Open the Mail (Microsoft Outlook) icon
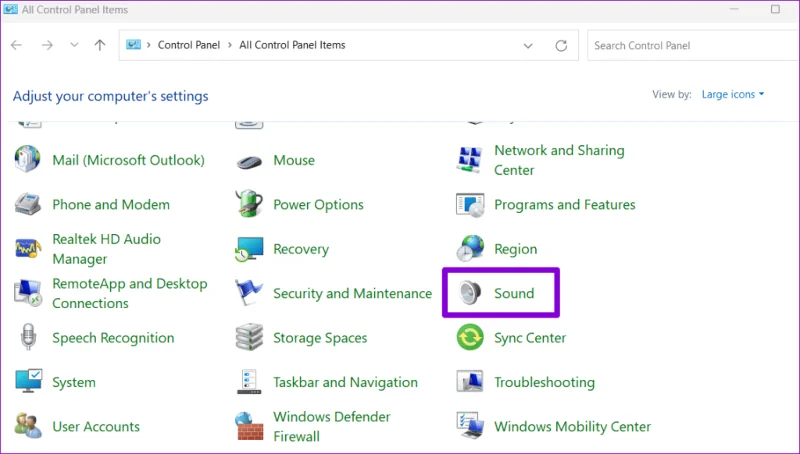The width and height of the screenshot is (800, 454). click(x=28, y=160)
